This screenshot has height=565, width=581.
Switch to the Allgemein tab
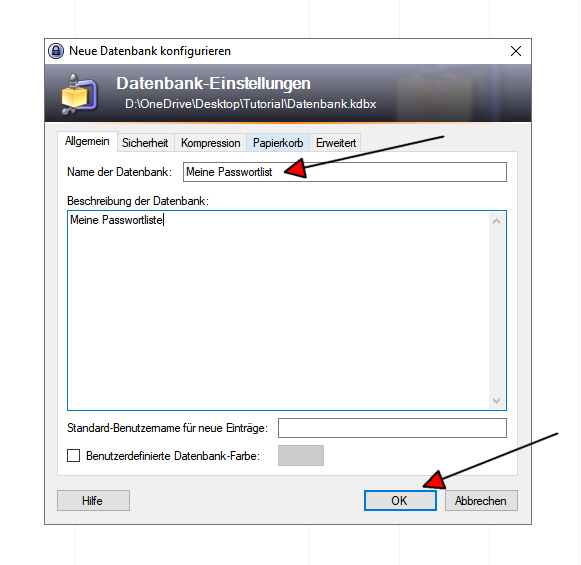pos(87,141)
